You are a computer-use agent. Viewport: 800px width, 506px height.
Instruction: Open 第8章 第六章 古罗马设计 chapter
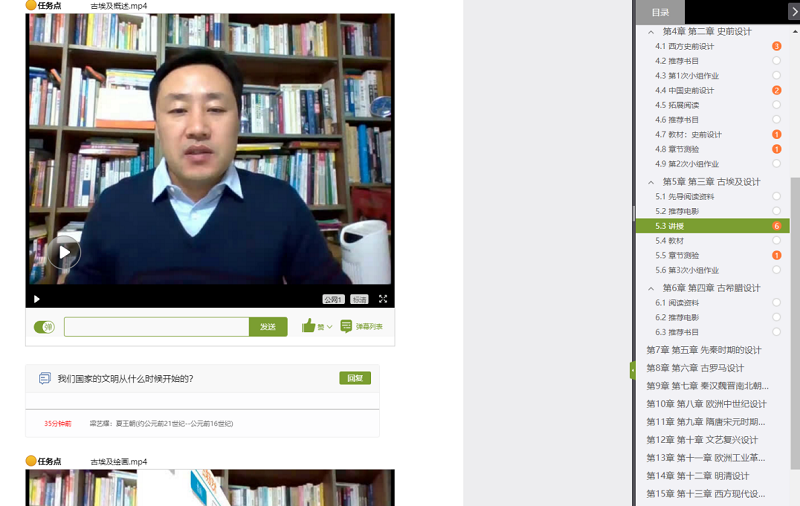(x=695, y=368)
